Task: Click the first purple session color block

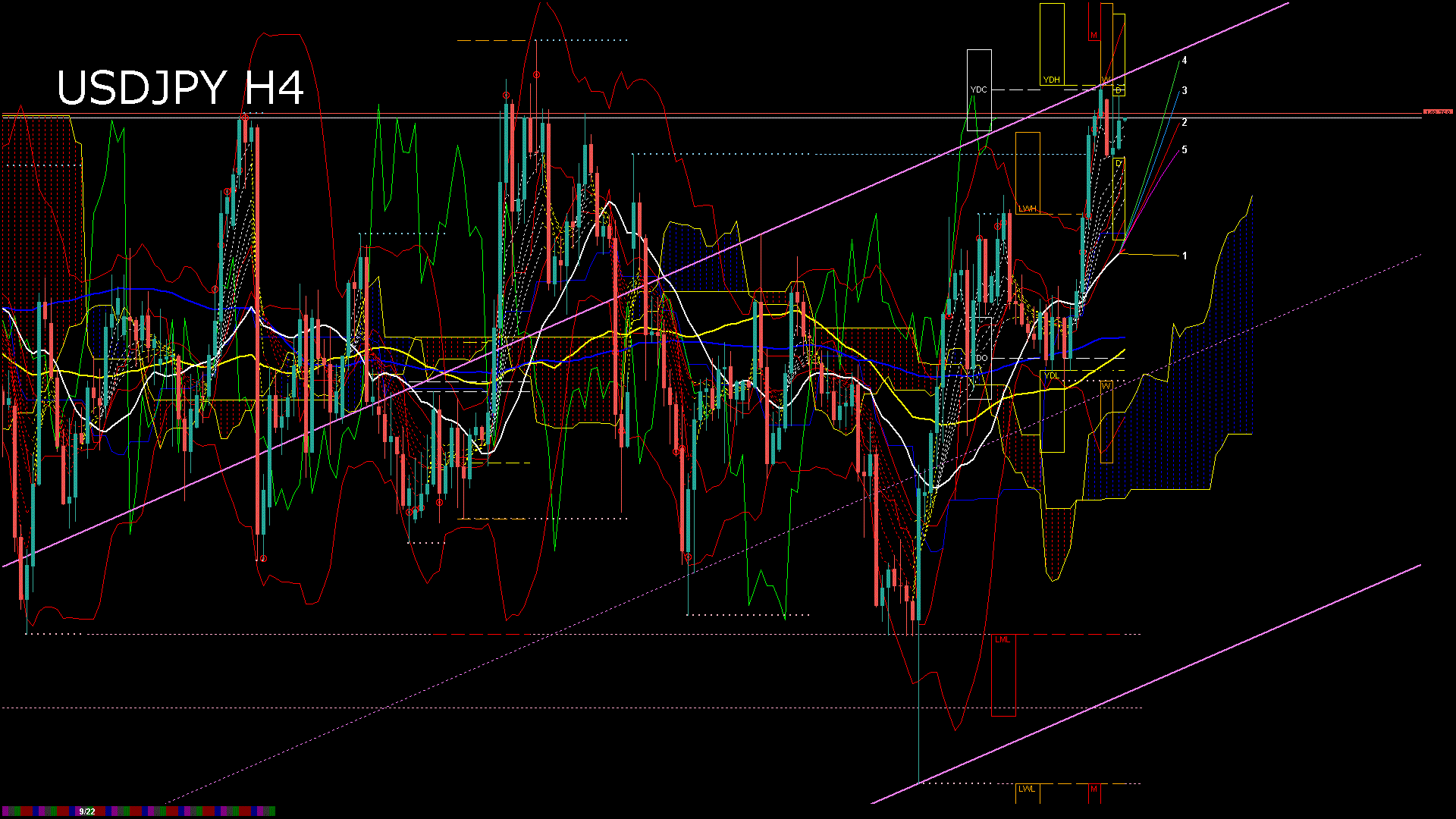Action: click(x=6, y=811)
